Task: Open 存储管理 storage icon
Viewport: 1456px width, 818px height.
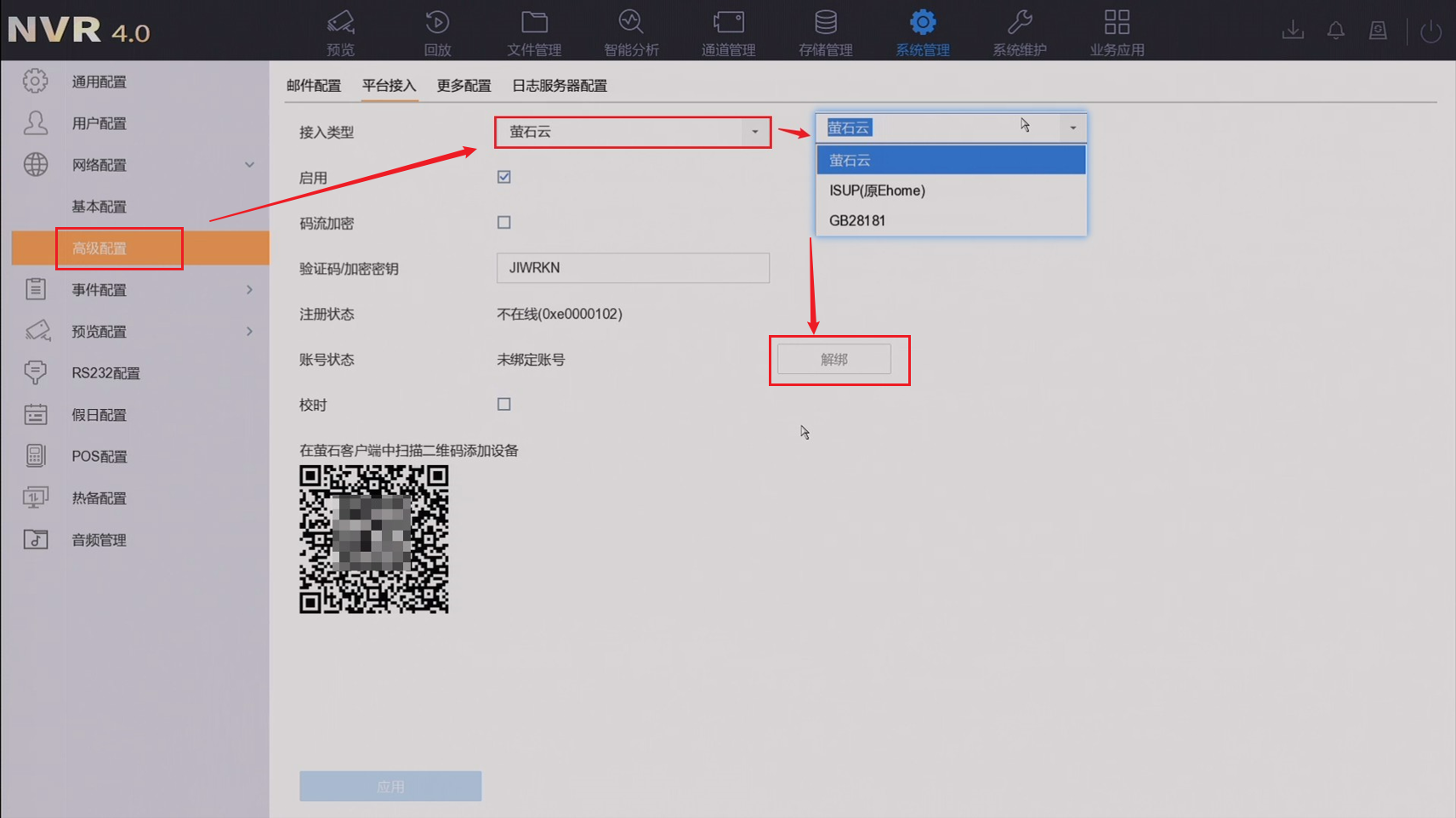Action: point(825,23)
